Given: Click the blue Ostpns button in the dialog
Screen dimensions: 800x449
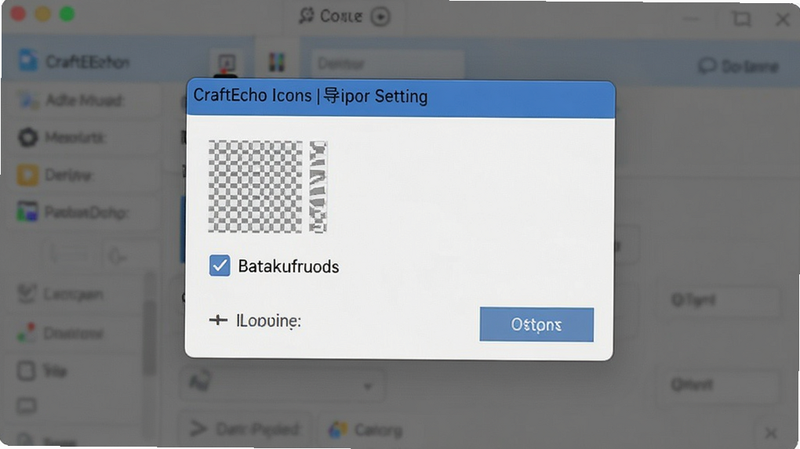Looking at the screenshot, I should point(536,325).
